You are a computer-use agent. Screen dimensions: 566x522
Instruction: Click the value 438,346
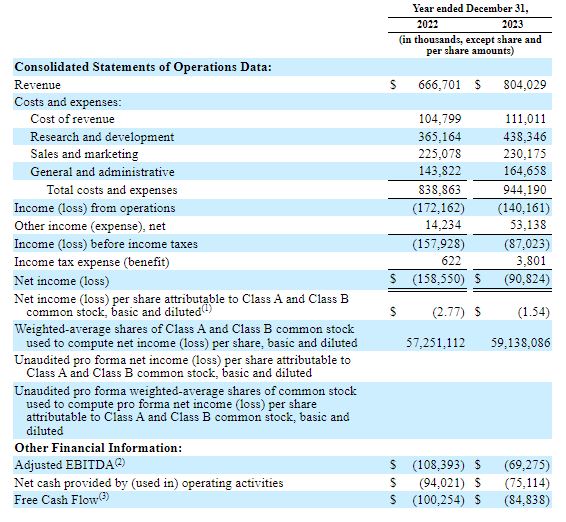click(x=525, y=136)
